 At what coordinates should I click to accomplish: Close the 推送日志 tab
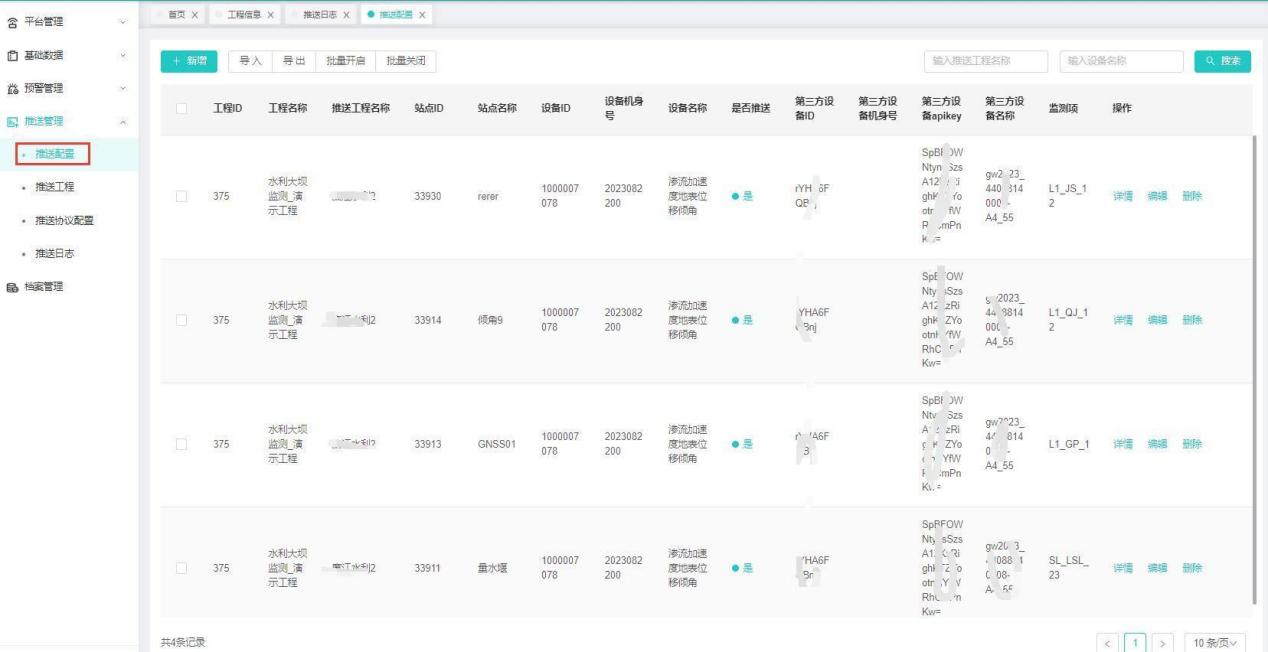tap(346, 14)
